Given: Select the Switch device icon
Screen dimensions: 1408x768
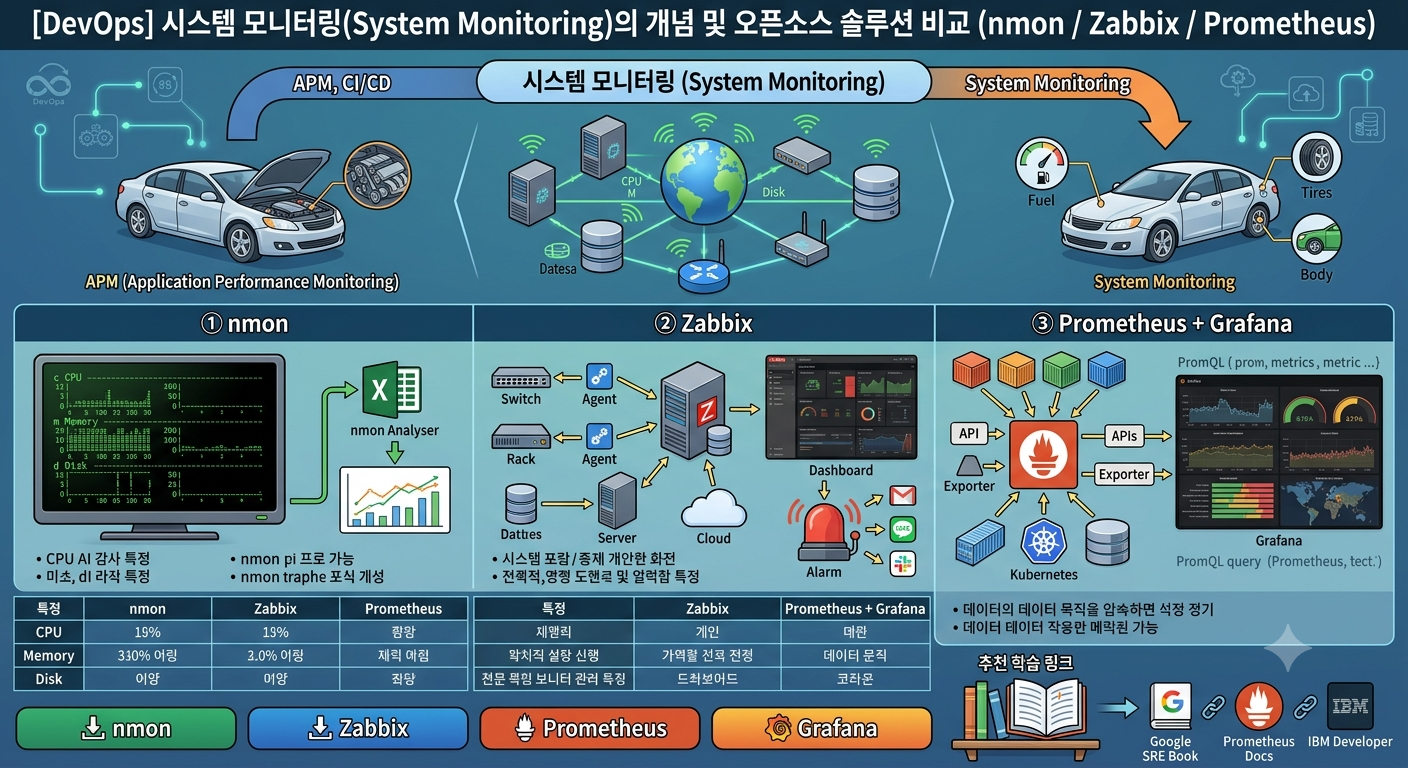Looking at the screenshot, I should [521, 378].
